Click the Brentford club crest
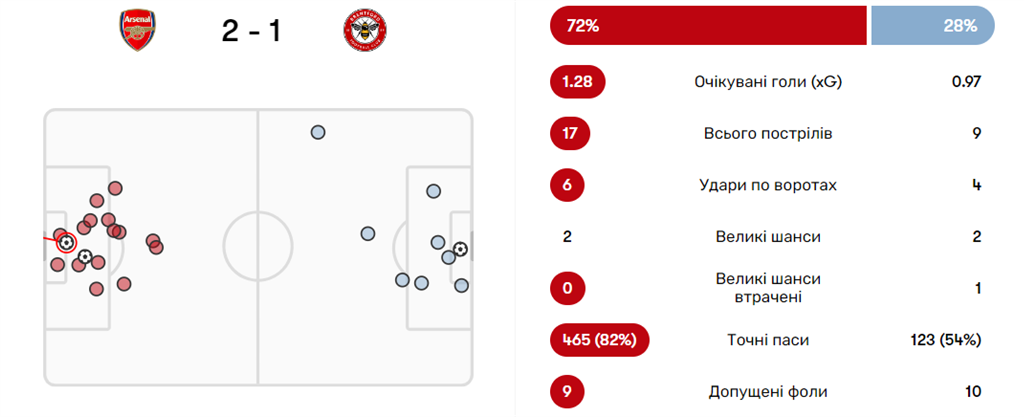Image resolution: width=1024 pixels, height=417 pixels. pyautogui.click(x=364, y=31)
